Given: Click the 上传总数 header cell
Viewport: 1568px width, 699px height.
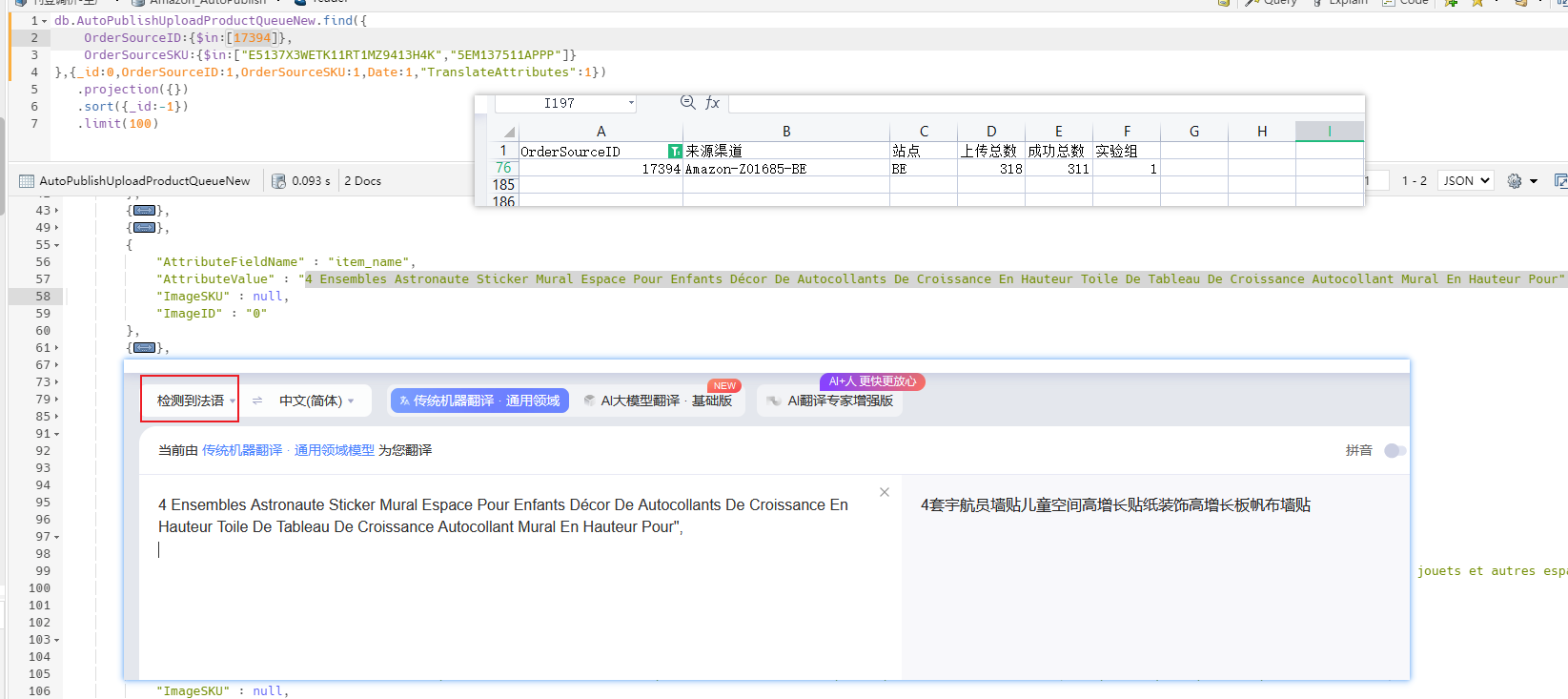Looking at the screenshot, I should (x=991, y=152).
